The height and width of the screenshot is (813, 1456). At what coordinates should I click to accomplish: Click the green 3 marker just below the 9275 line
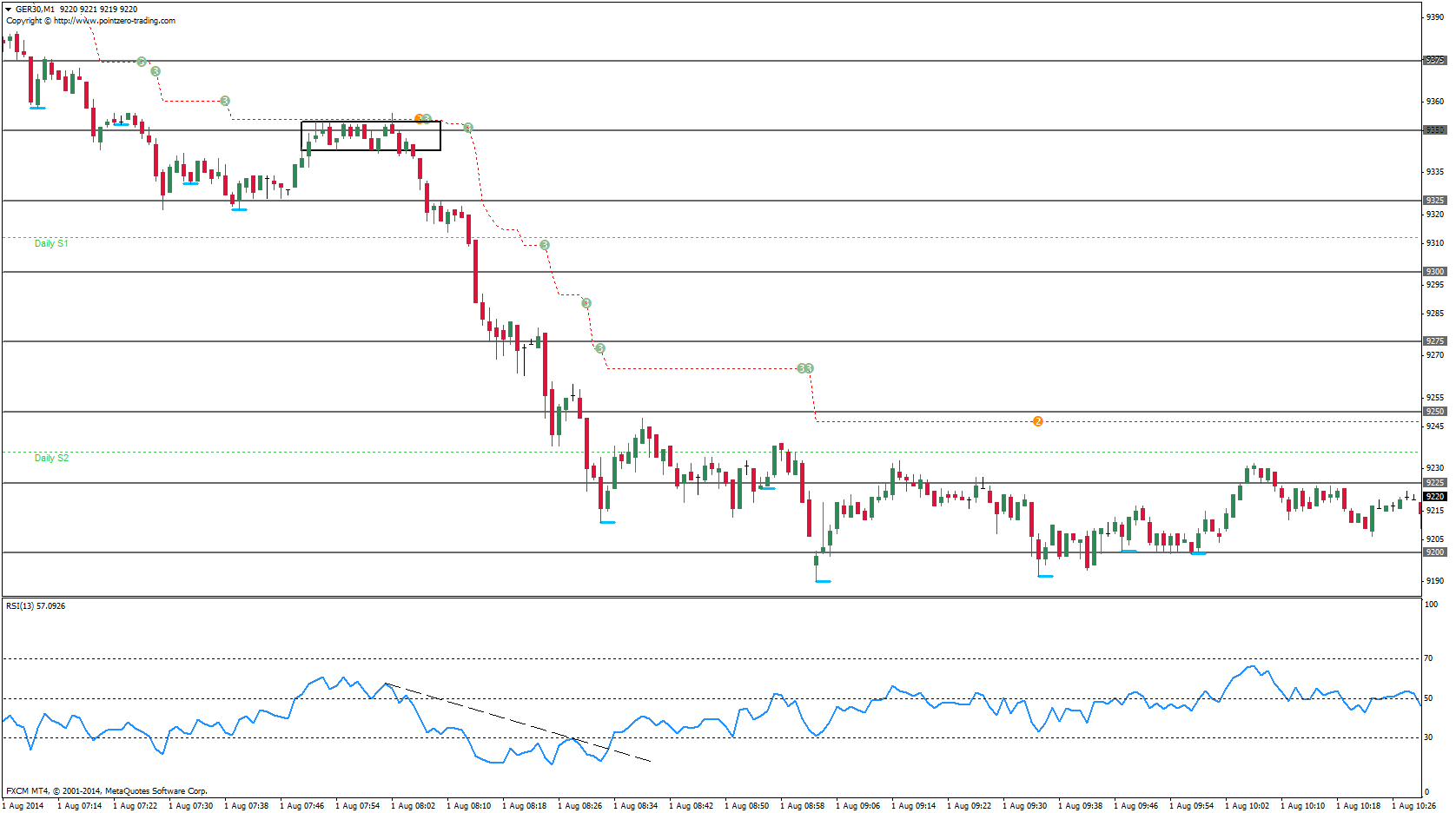600,348
